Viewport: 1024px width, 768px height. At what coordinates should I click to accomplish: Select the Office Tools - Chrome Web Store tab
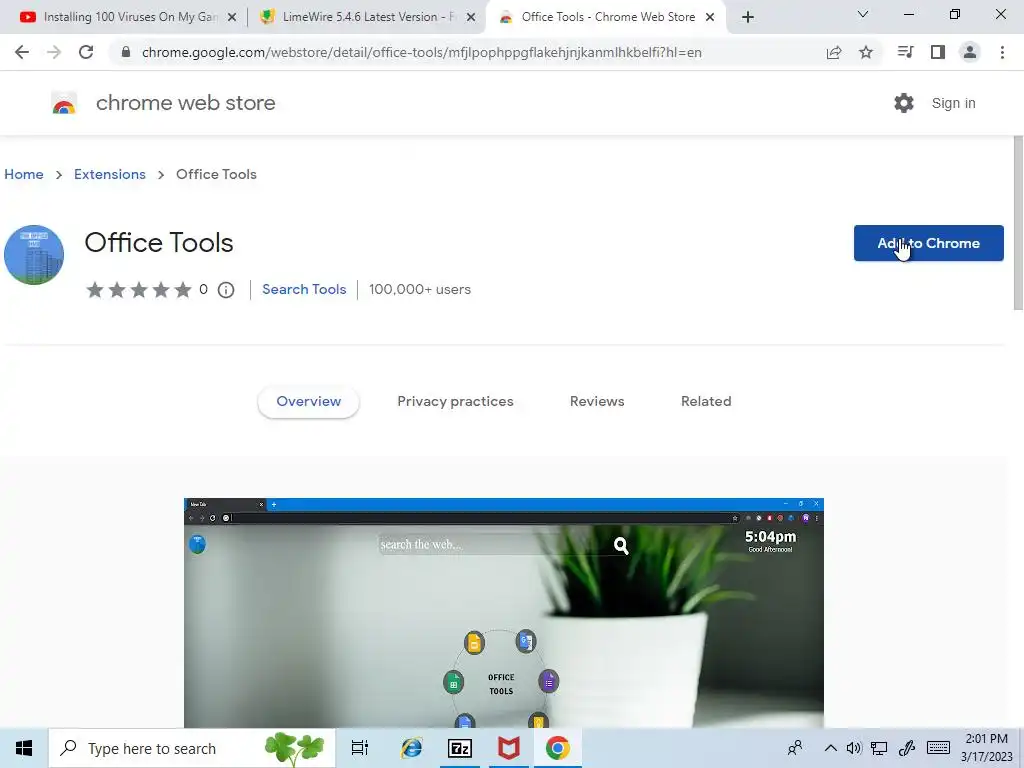click(605, 17)
